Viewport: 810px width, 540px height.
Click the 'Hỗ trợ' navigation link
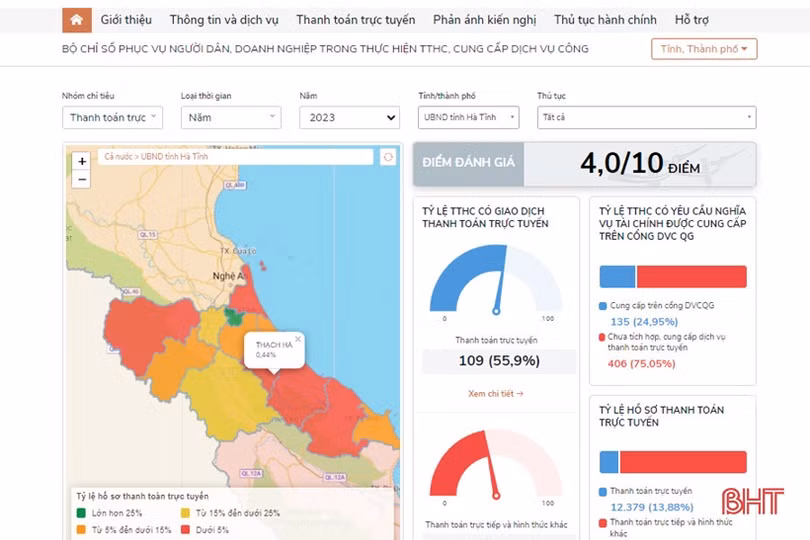(693, 20)
